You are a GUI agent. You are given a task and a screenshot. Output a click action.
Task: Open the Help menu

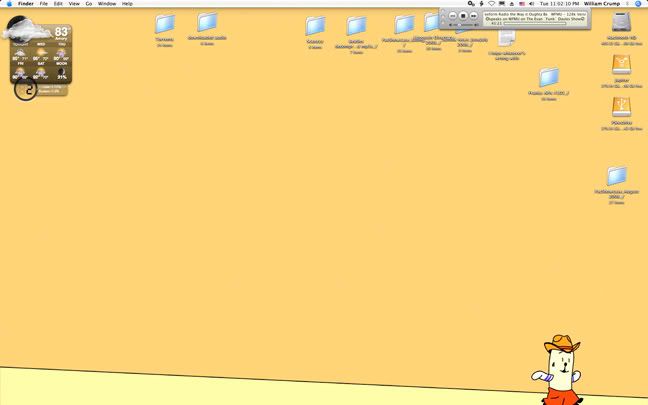127,4
